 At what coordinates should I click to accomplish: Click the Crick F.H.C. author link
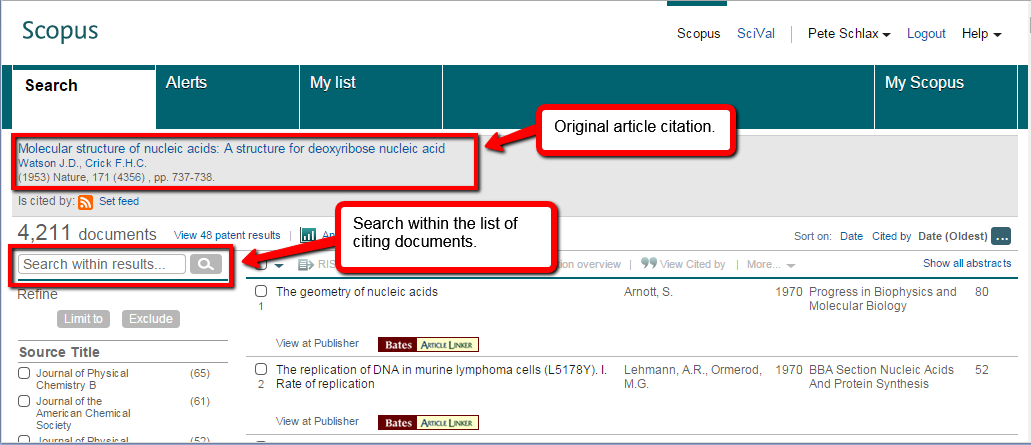coord(116,163)
